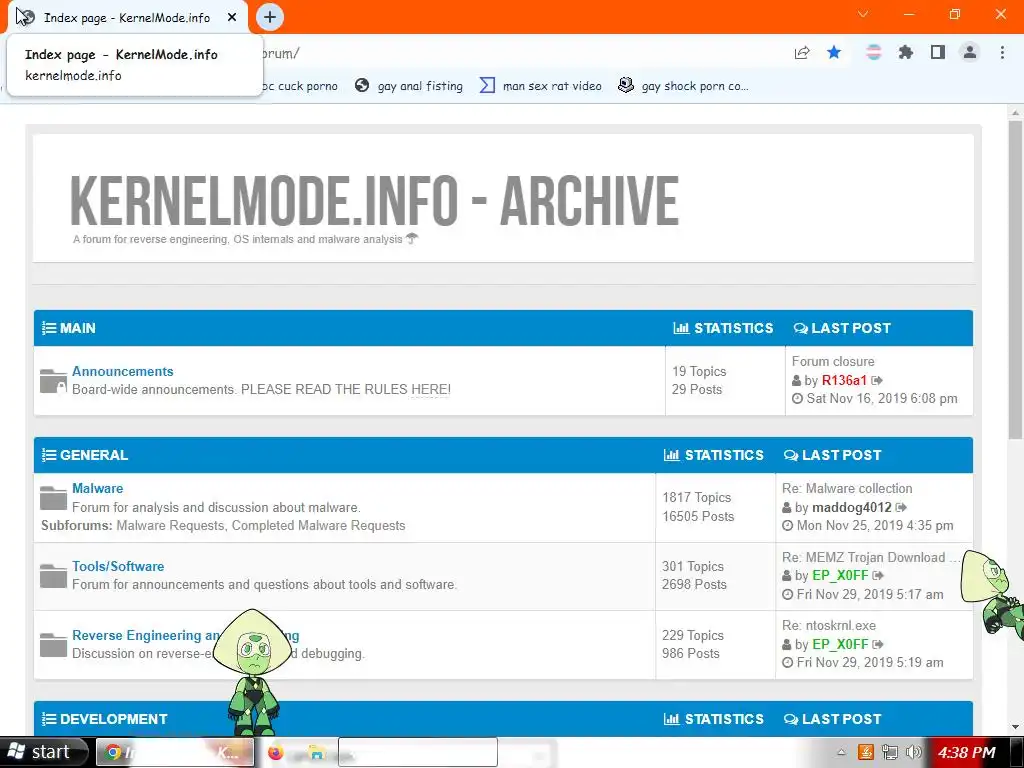Open the Malware forum
Screen dimensions: 1024x768
click(x=97, y=488)
